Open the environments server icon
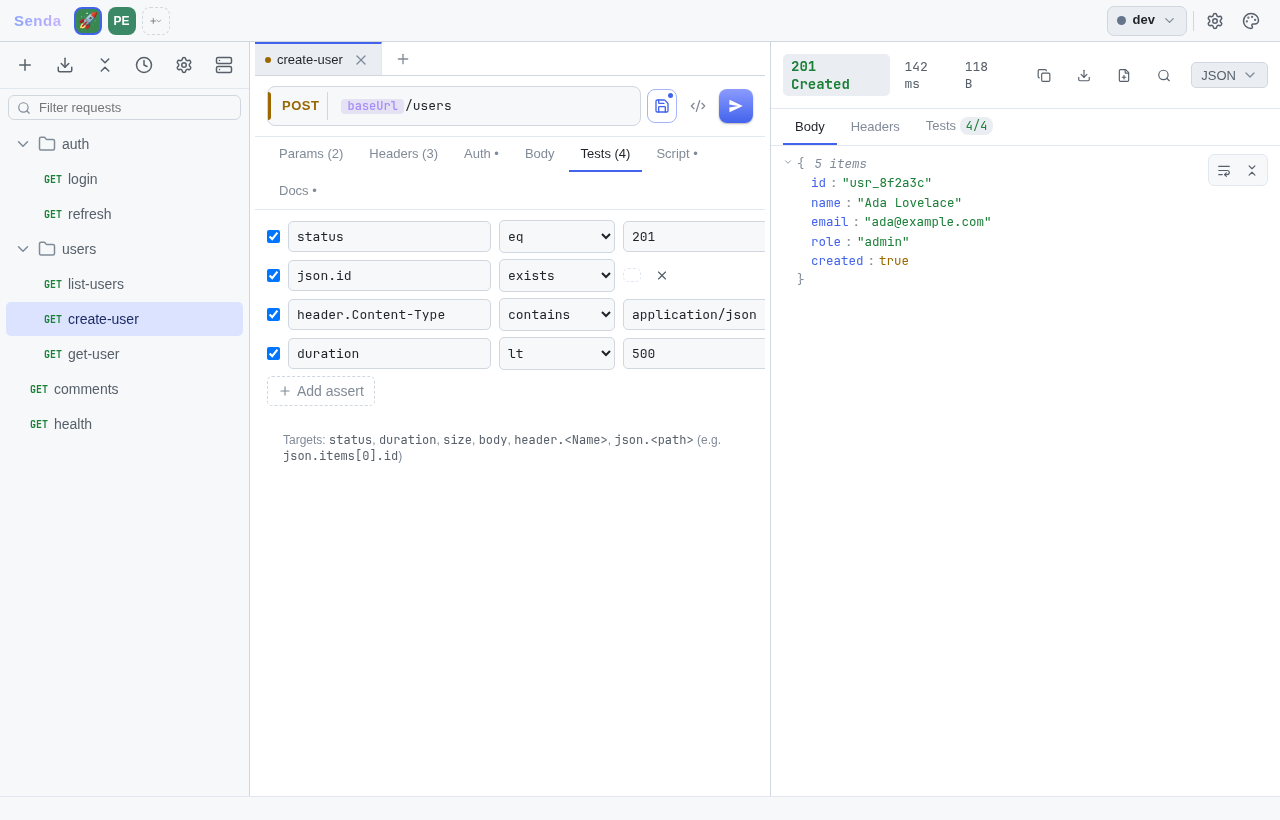 224,65
